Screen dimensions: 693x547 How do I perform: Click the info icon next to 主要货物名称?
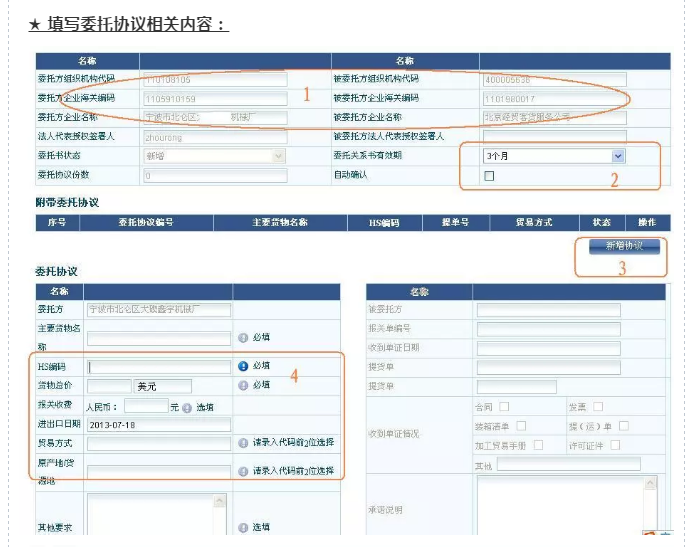click(x=243, y=338)
